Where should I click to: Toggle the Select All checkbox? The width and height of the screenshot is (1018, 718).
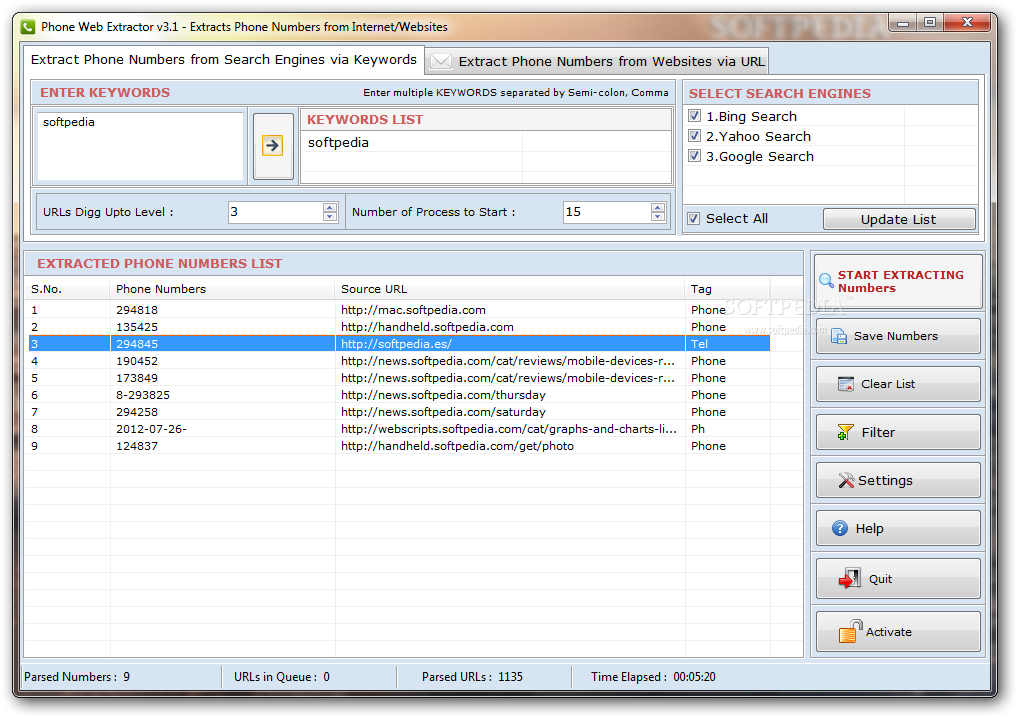(x=694, y=218)
